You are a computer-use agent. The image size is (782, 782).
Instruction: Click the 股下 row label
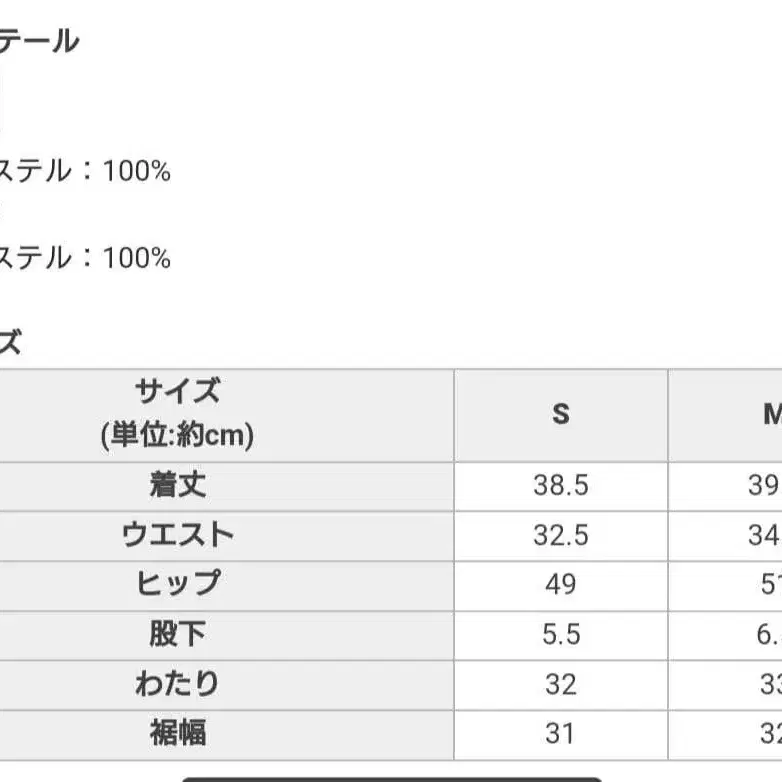[x=177, y=634]
